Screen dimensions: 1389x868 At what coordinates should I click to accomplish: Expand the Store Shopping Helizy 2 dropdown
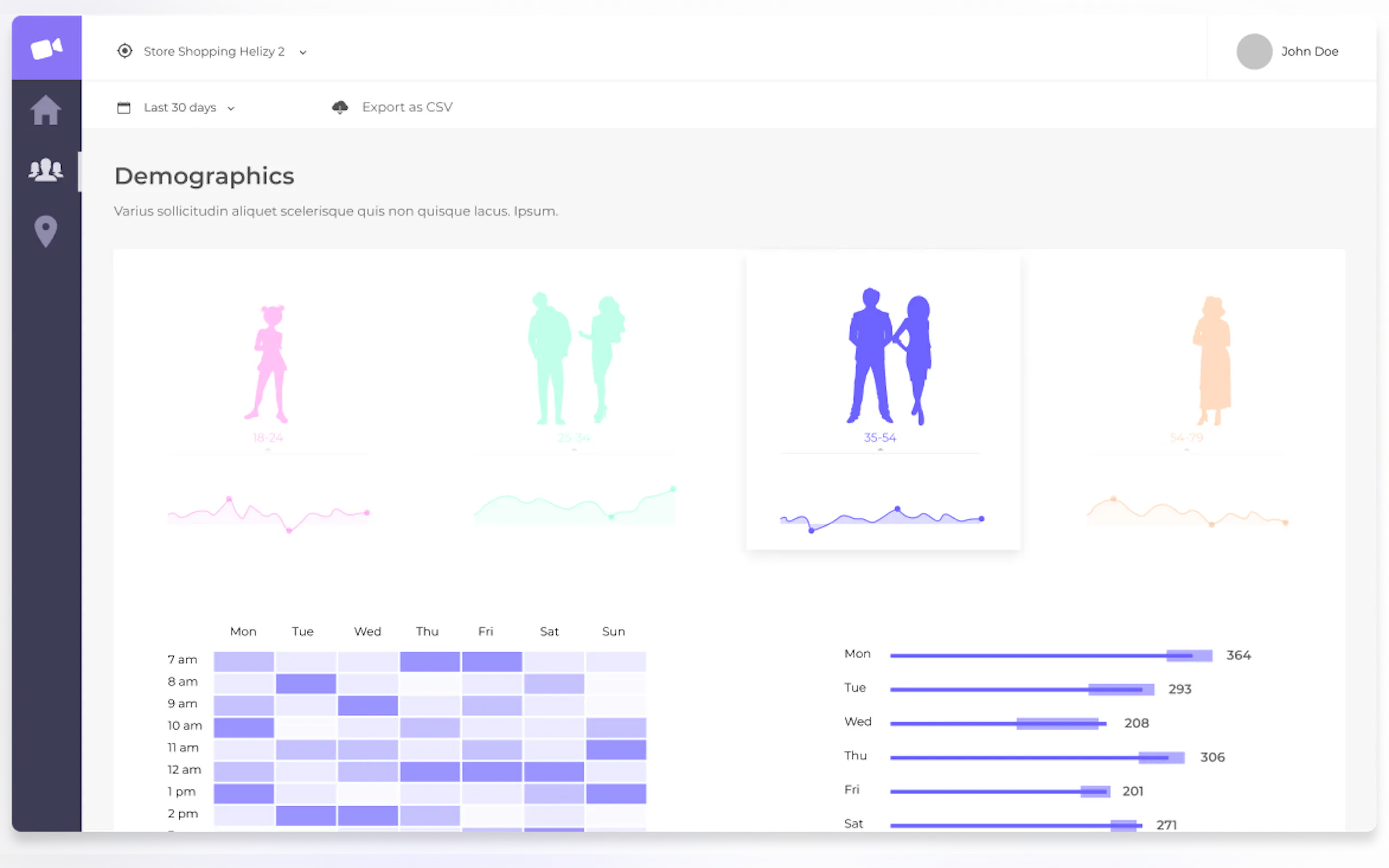coord(214,52)
